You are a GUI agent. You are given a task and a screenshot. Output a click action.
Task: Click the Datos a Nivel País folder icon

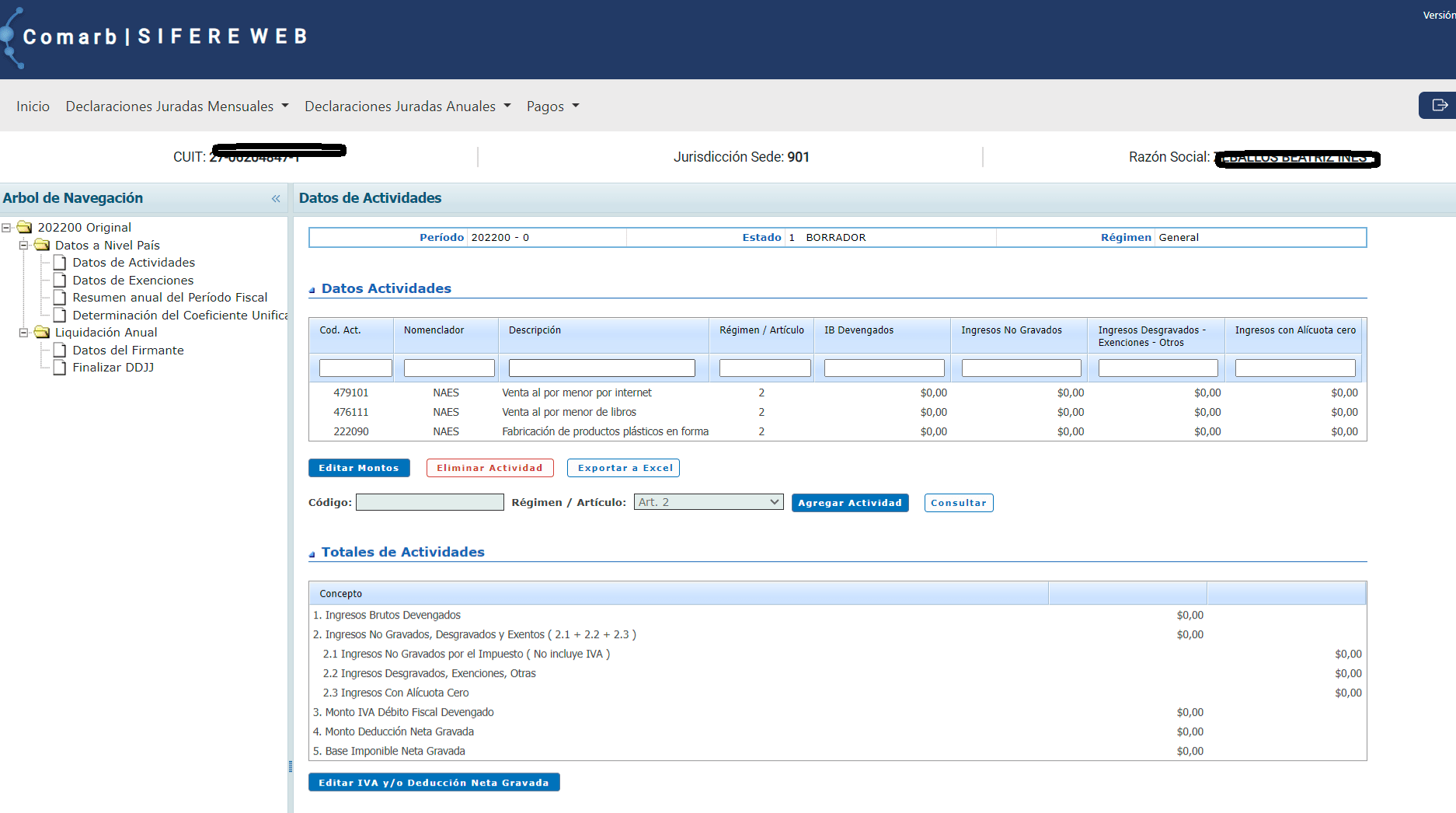(42, 245)
